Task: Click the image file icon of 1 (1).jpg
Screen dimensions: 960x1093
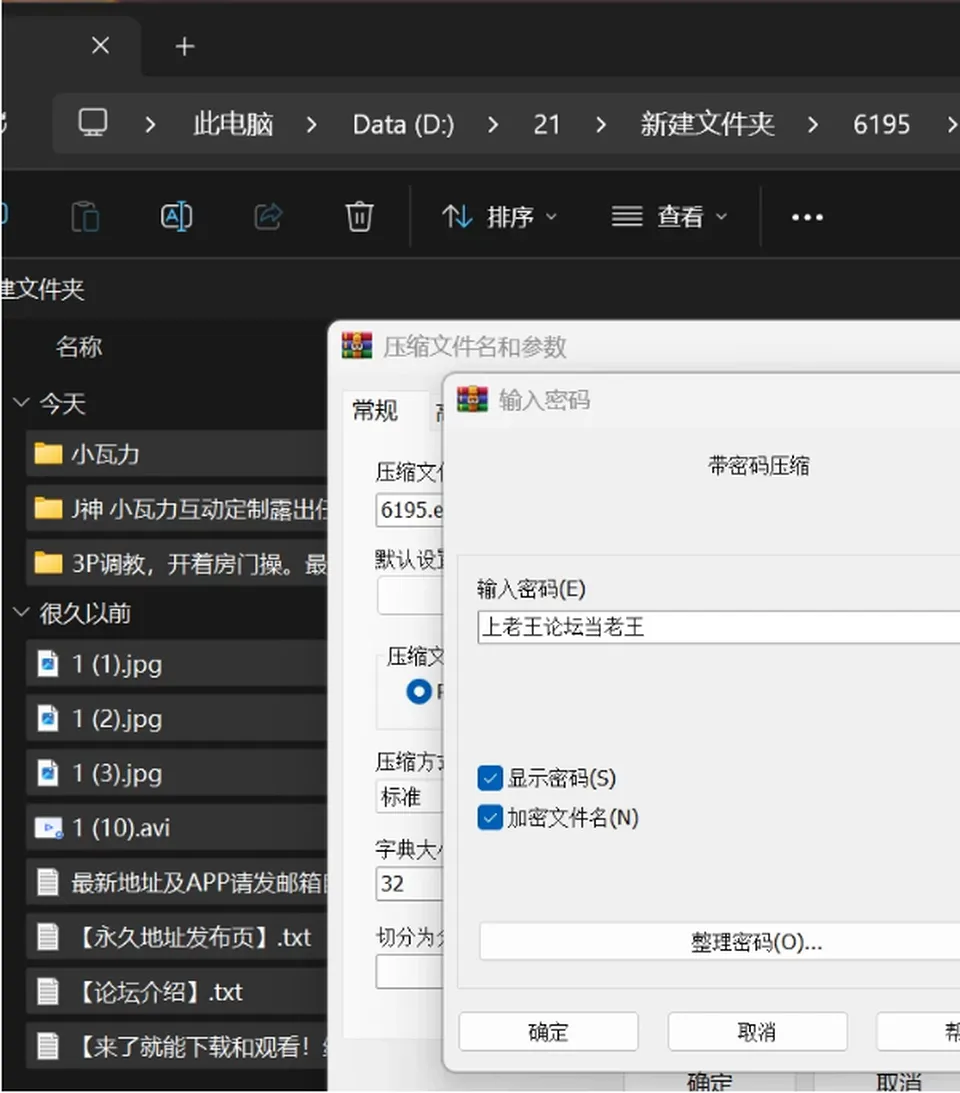Action: pyautogui.click(x=48, y=664)
